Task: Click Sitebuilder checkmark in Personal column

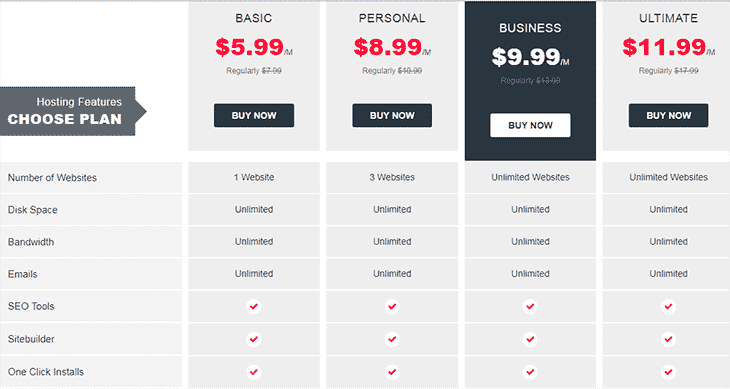Action: (392, 339)
